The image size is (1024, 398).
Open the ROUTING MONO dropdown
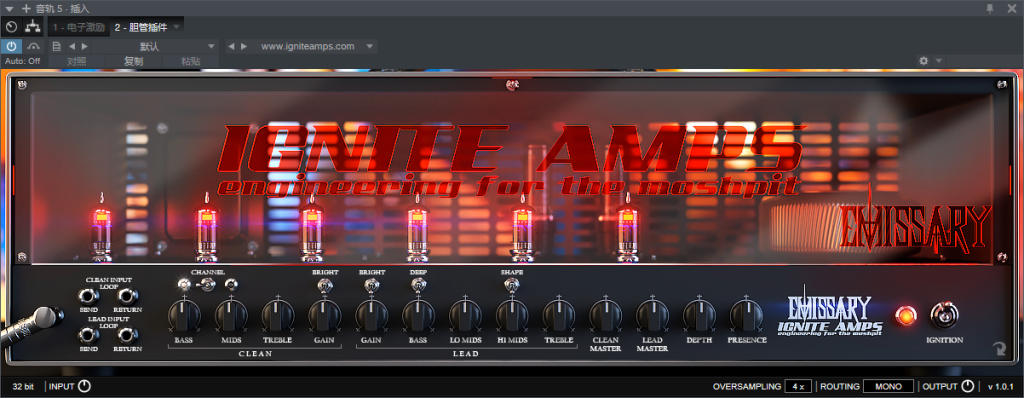point(888,386)
